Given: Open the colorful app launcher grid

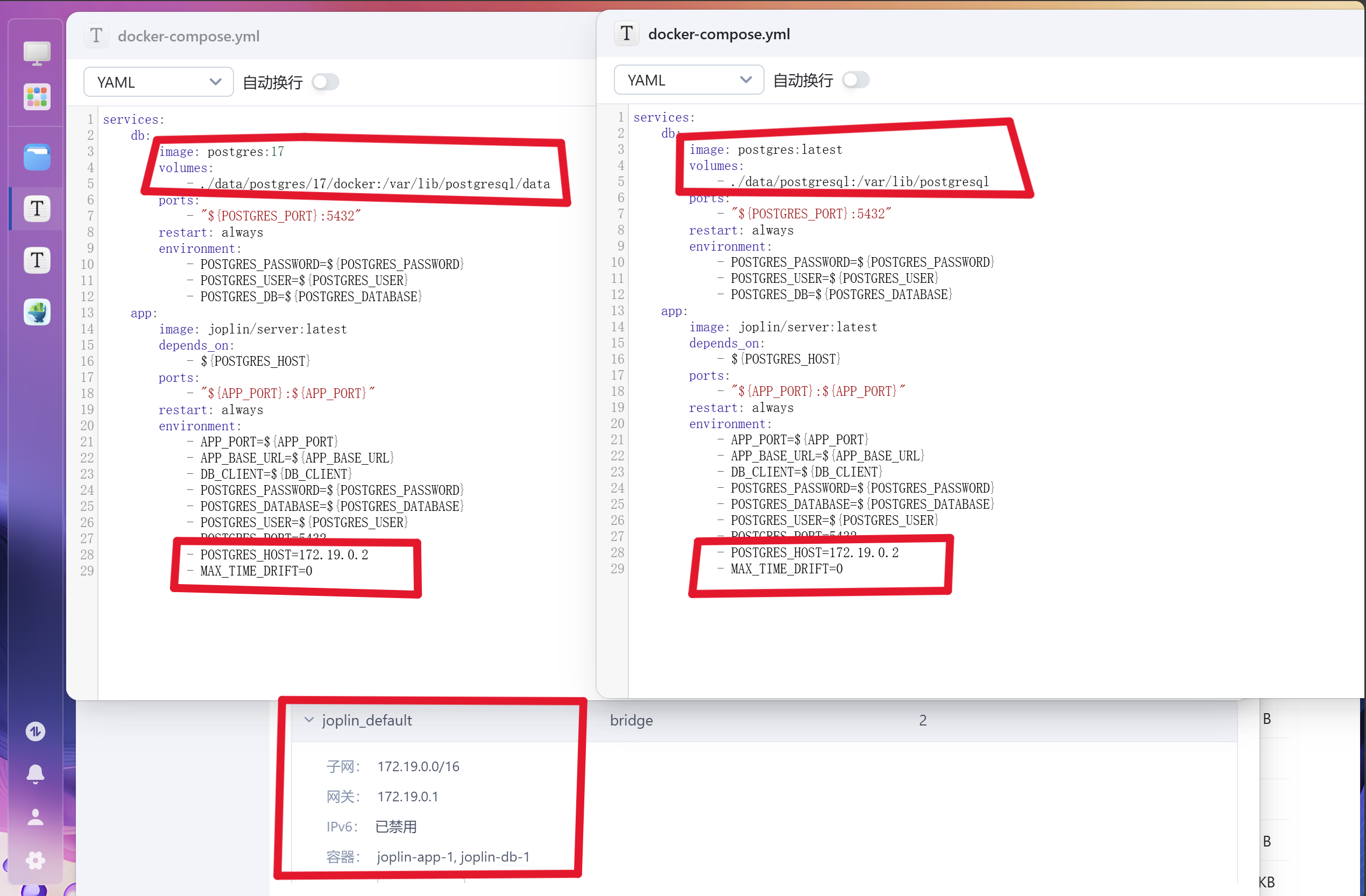Looking at the screenshot, I should point(37,97).
